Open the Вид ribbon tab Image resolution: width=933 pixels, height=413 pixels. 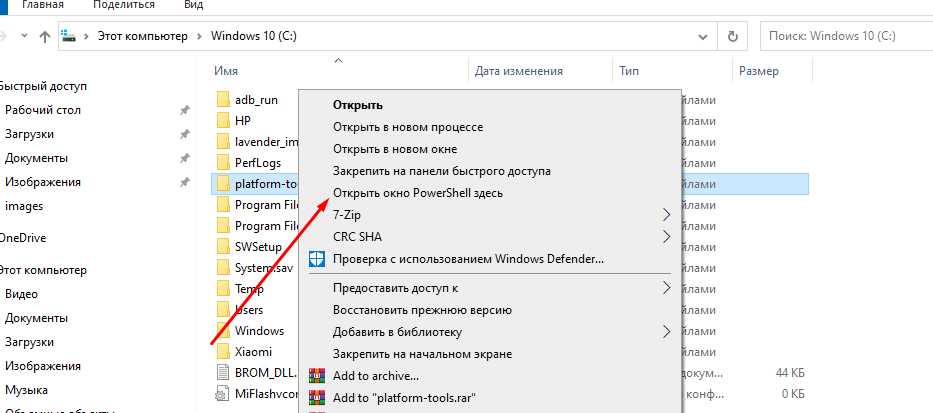[x=191, y=5]
